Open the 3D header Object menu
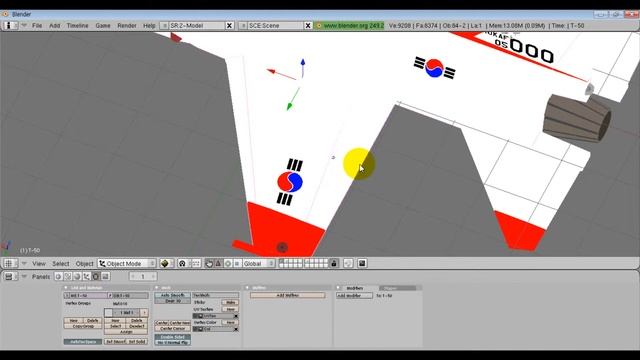The width and height of the screenshot is (640, 360). (x=84, y=263)
